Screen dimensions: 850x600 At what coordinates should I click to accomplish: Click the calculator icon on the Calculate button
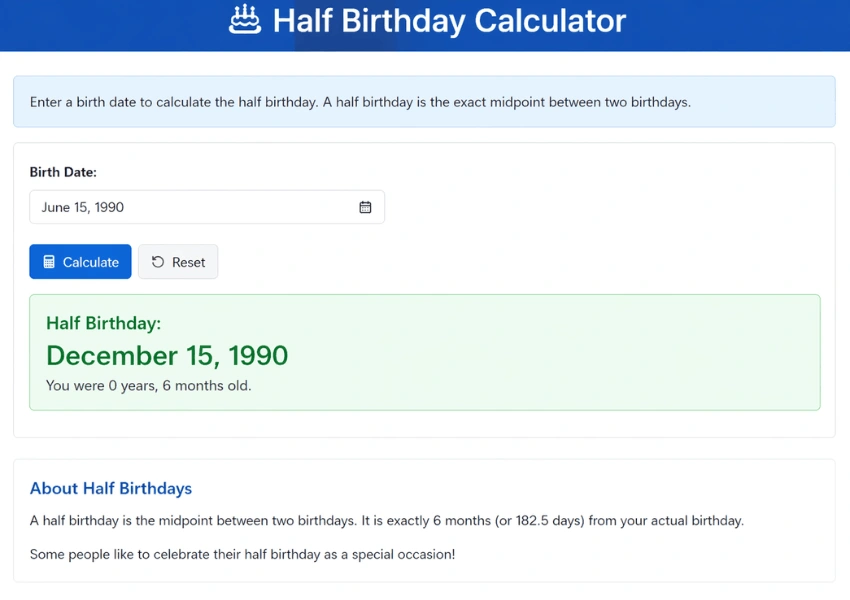[x=49, y=261]
